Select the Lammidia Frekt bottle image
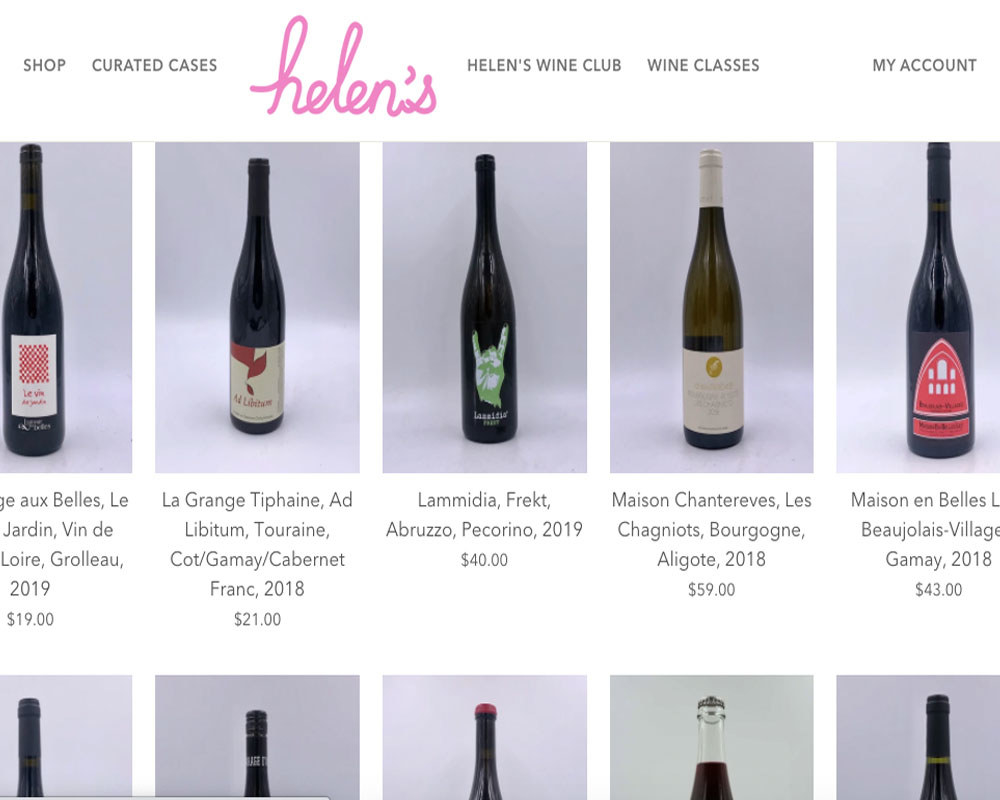The width and height of the screenshot is (1000, 800). point(485,307)
